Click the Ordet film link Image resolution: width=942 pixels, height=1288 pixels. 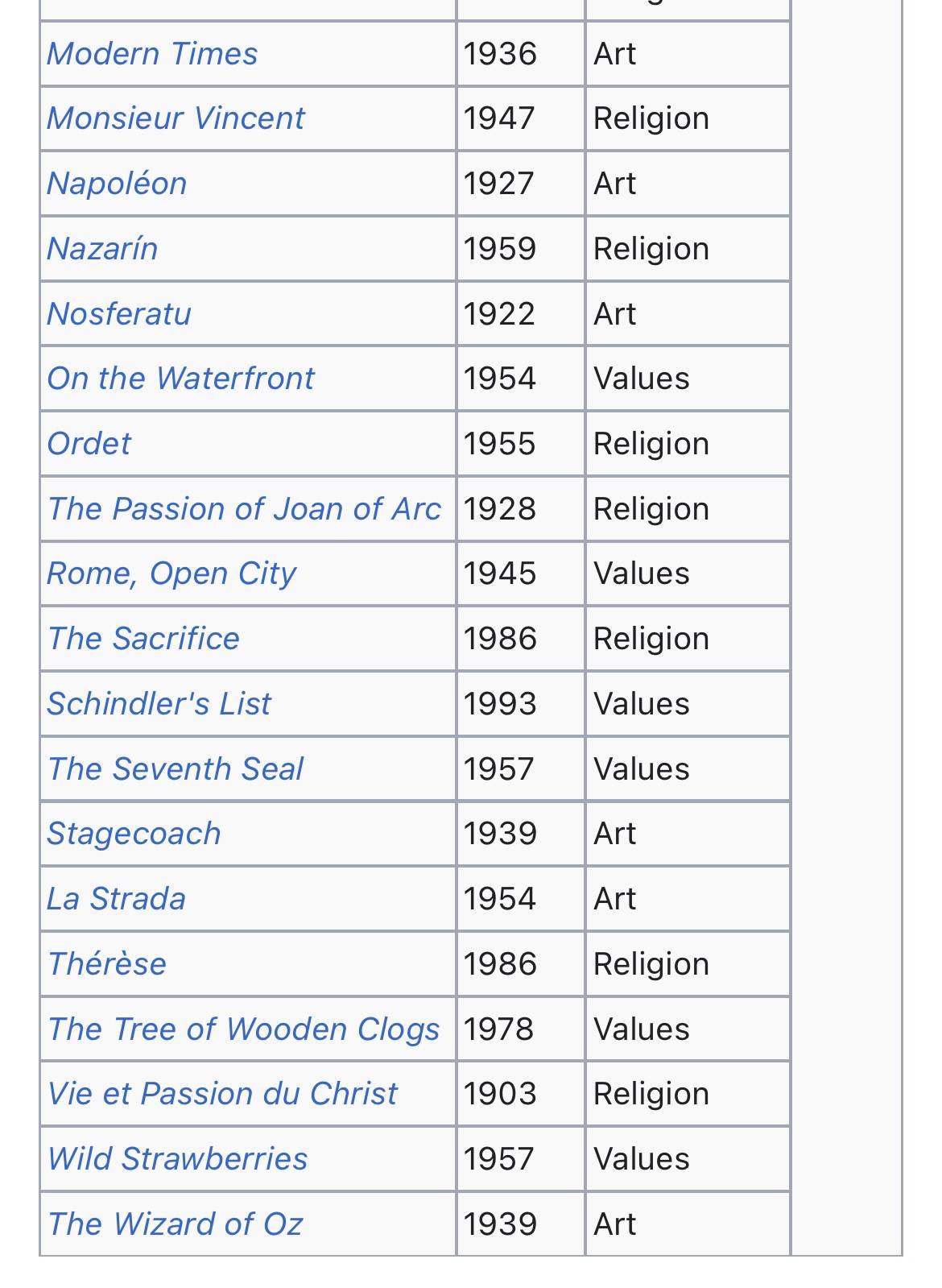click(x=89, y=444)
